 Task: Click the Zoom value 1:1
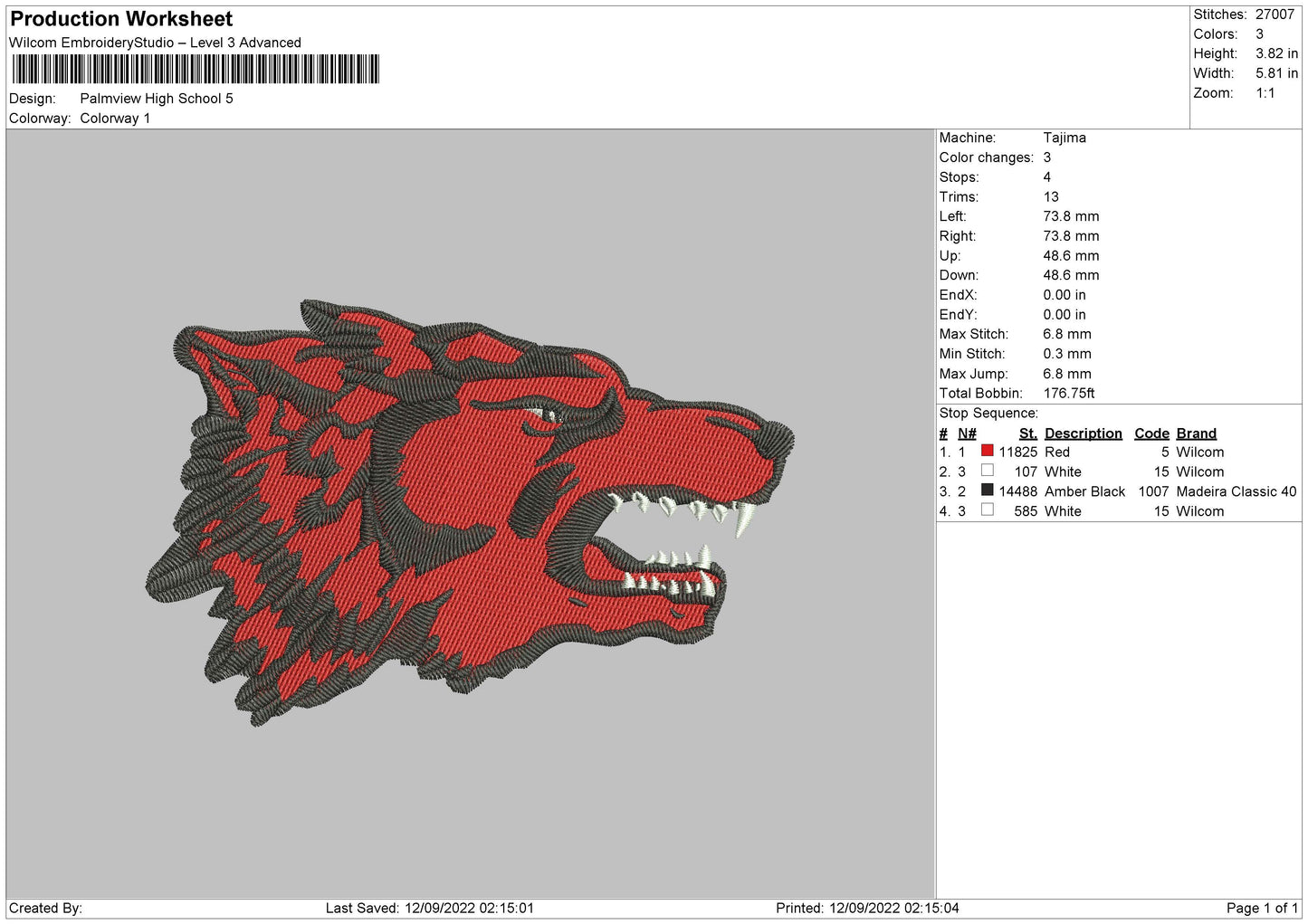1265,93
